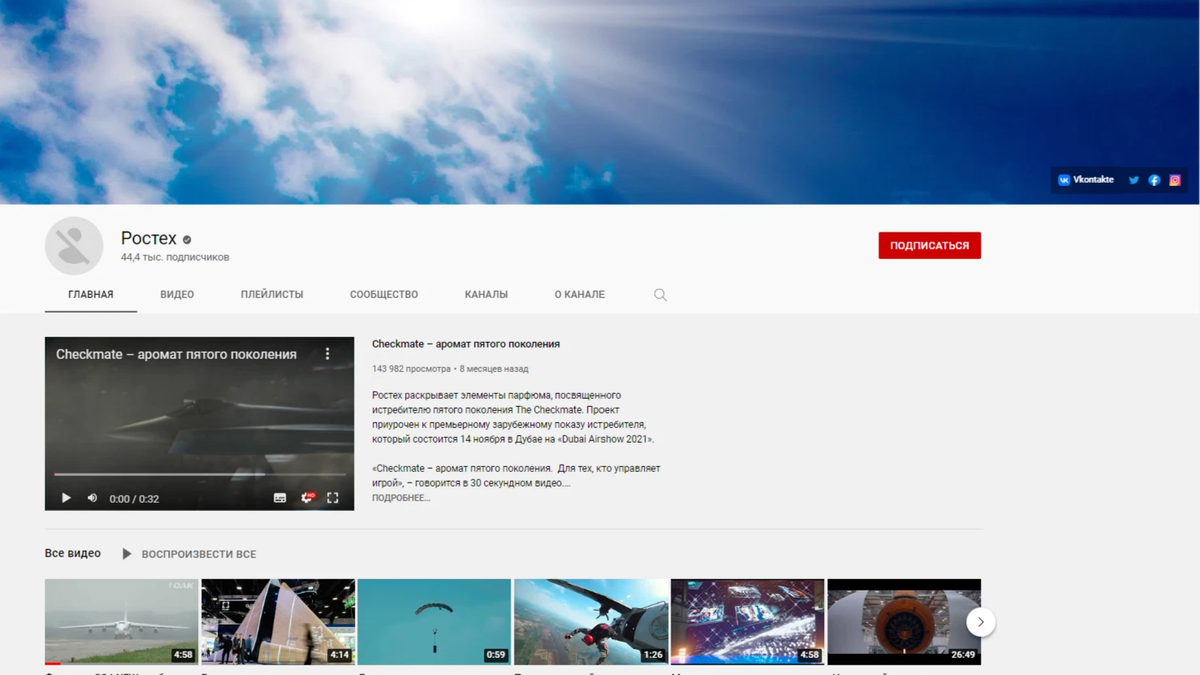This screenshot has height=675, width=1200.
Task: Click the 44,4 тыс. подписчиков text
Action: (x=175, y=257)
